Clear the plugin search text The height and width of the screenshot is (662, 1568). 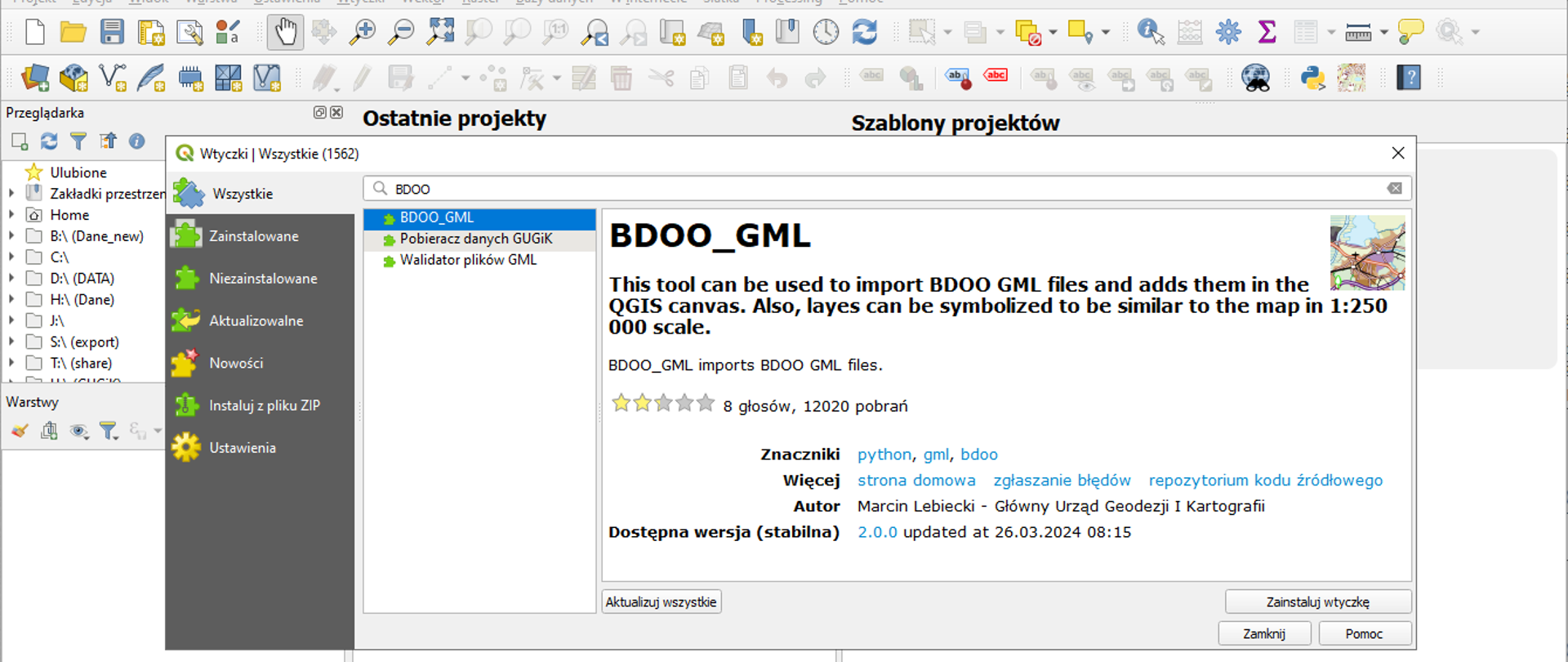click(x=1394, y=189)
